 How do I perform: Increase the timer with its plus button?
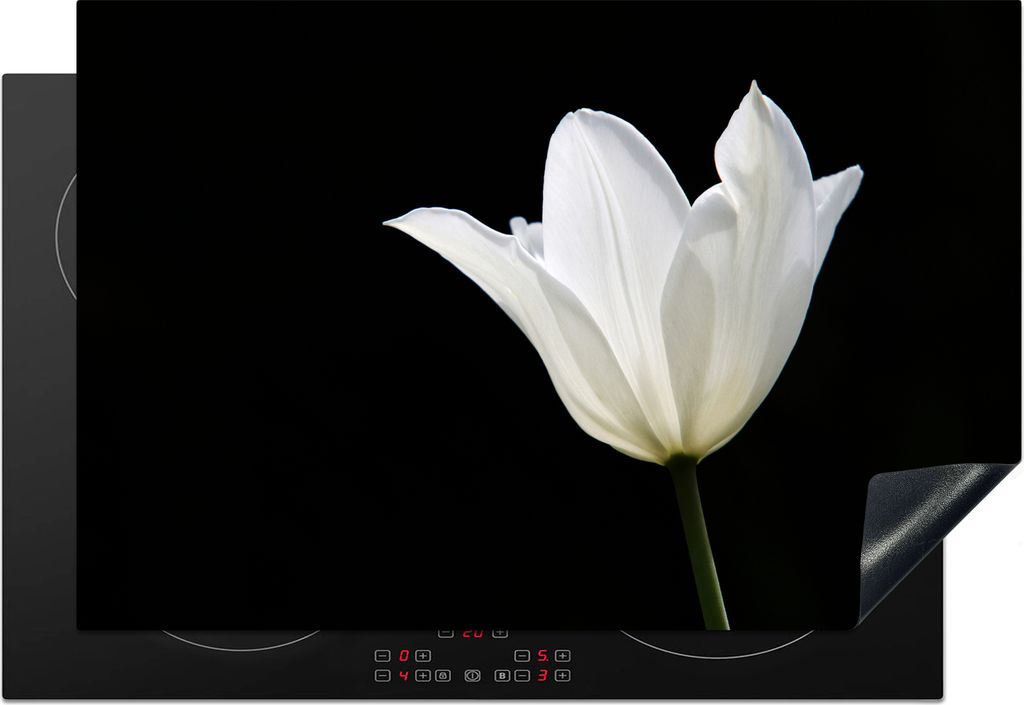coord(500,633)
